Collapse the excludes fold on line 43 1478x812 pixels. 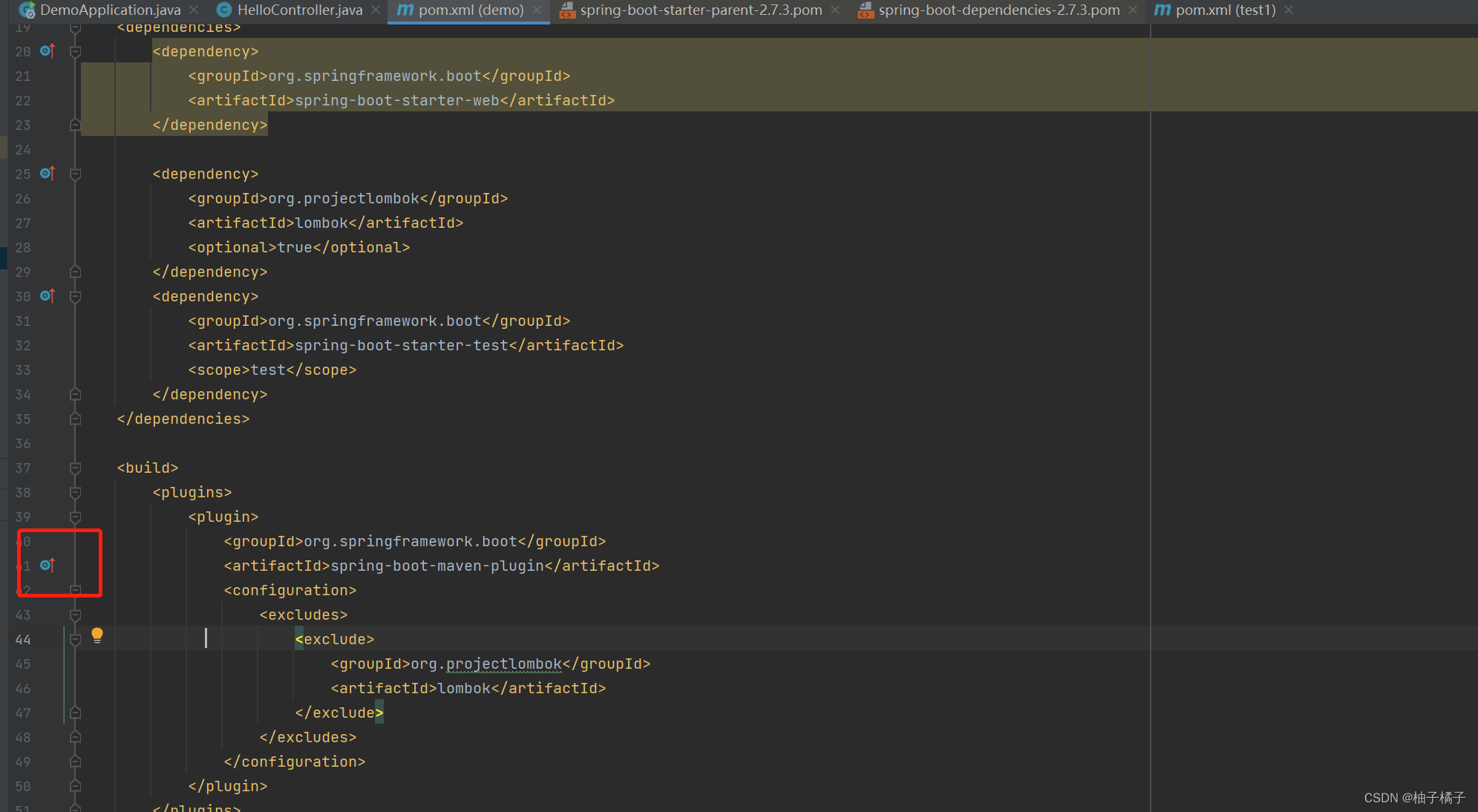[75, 615]
